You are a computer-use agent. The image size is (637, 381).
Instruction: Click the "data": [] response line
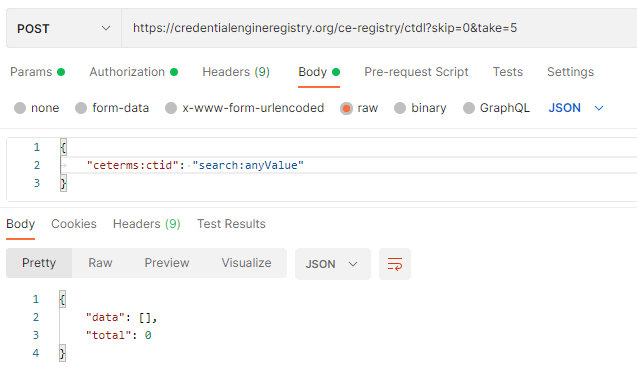click(121, 317)
